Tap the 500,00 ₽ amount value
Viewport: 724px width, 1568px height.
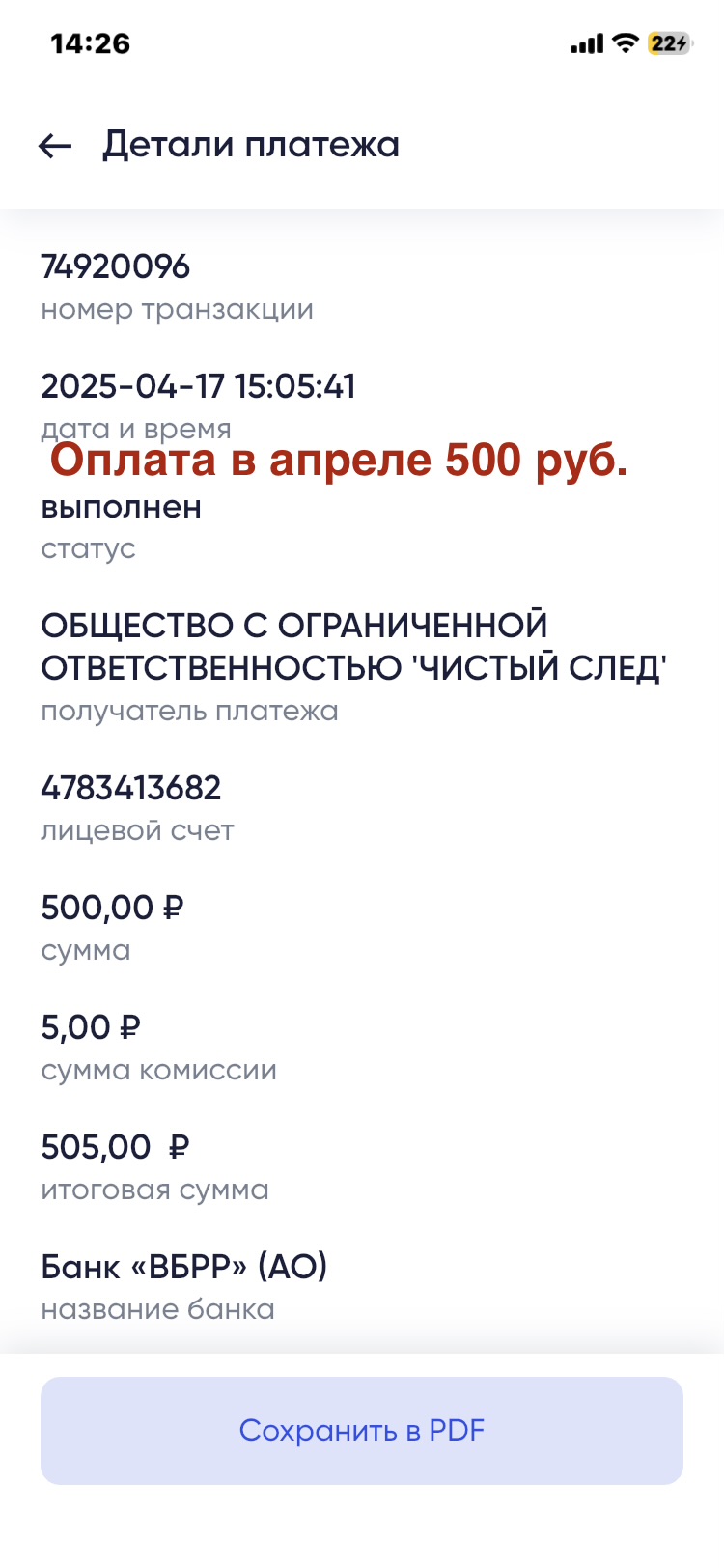[x=112, y=908]
